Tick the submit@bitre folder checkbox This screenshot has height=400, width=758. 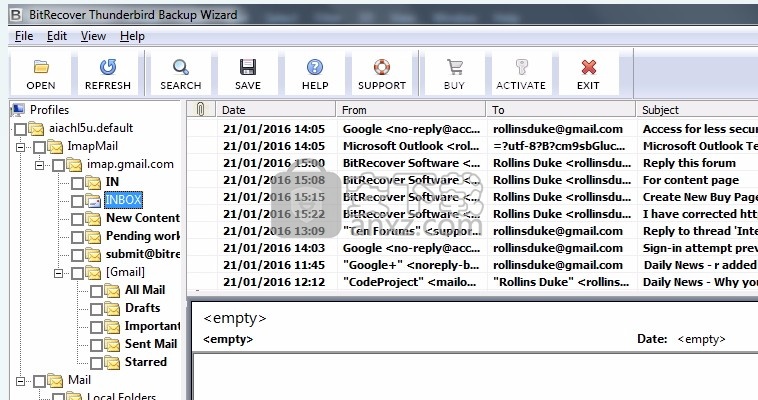coord(77,255)
